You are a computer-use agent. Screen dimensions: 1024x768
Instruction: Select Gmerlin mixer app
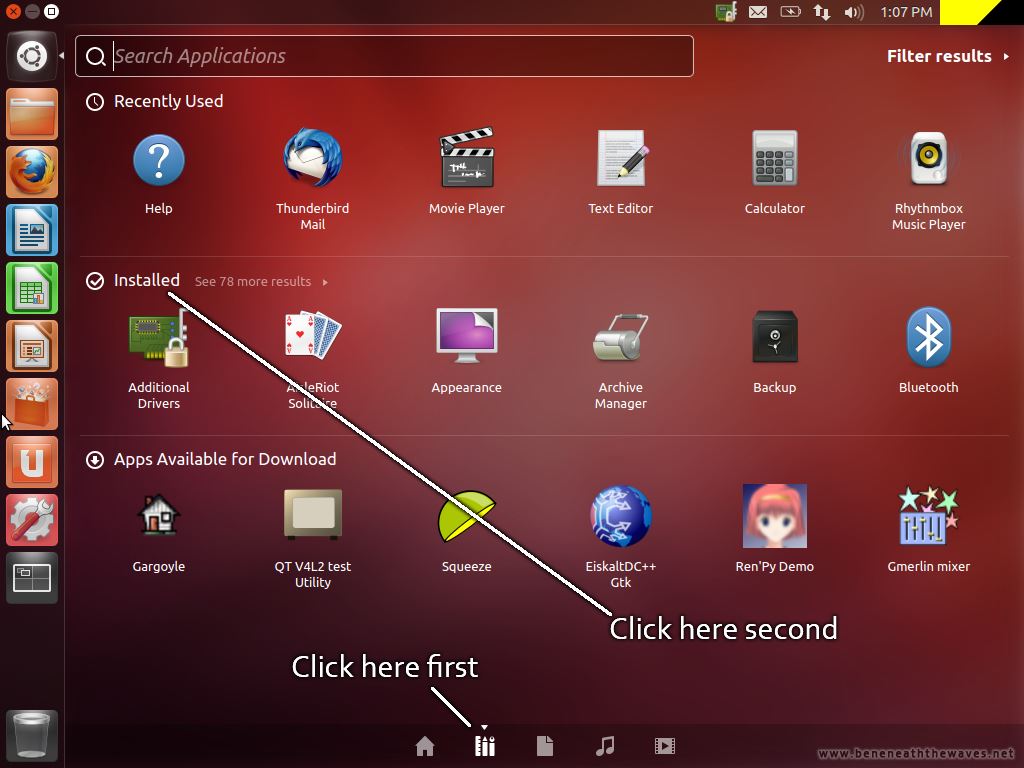tap(928, 516)
